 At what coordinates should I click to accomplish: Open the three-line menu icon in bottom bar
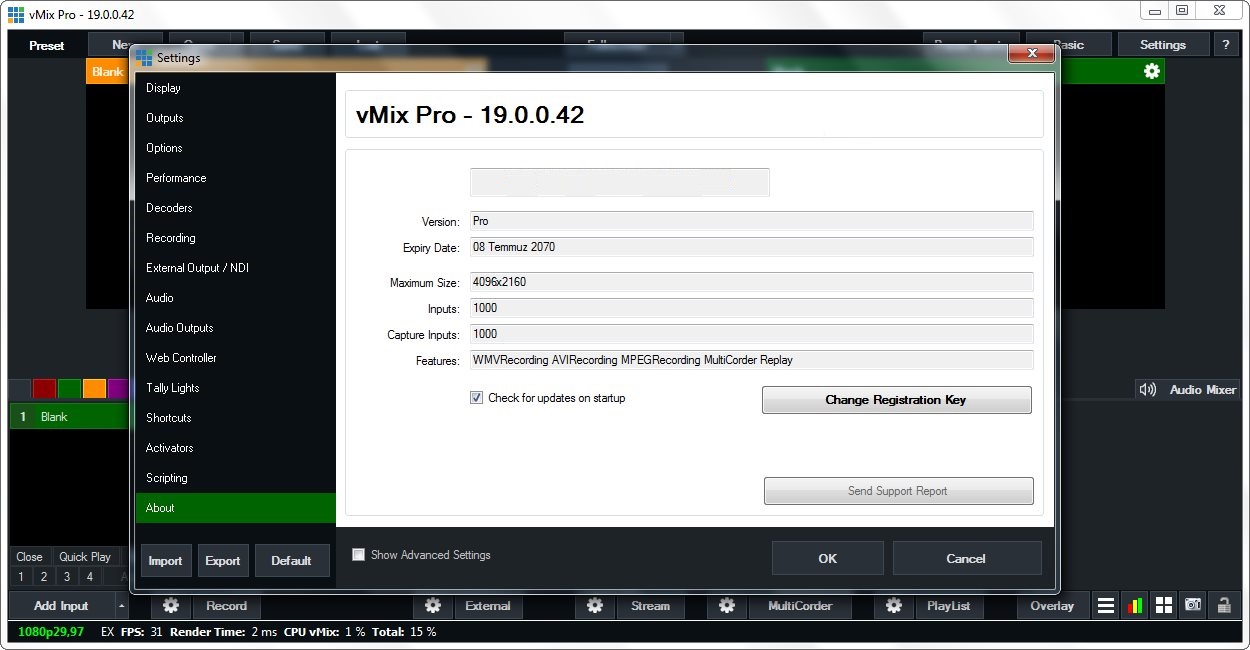pos(1106,606)
